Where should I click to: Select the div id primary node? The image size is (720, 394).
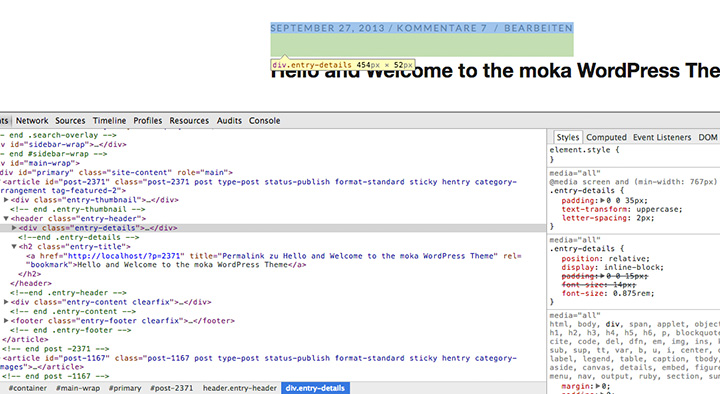coord(117,173)
